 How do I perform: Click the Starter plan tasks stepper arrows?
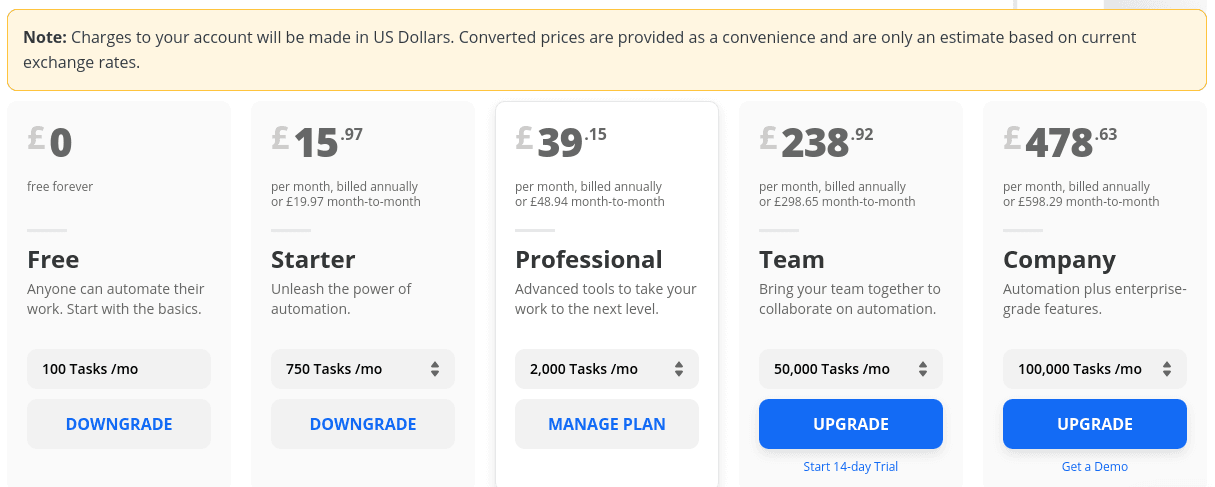tap(435, 369)
